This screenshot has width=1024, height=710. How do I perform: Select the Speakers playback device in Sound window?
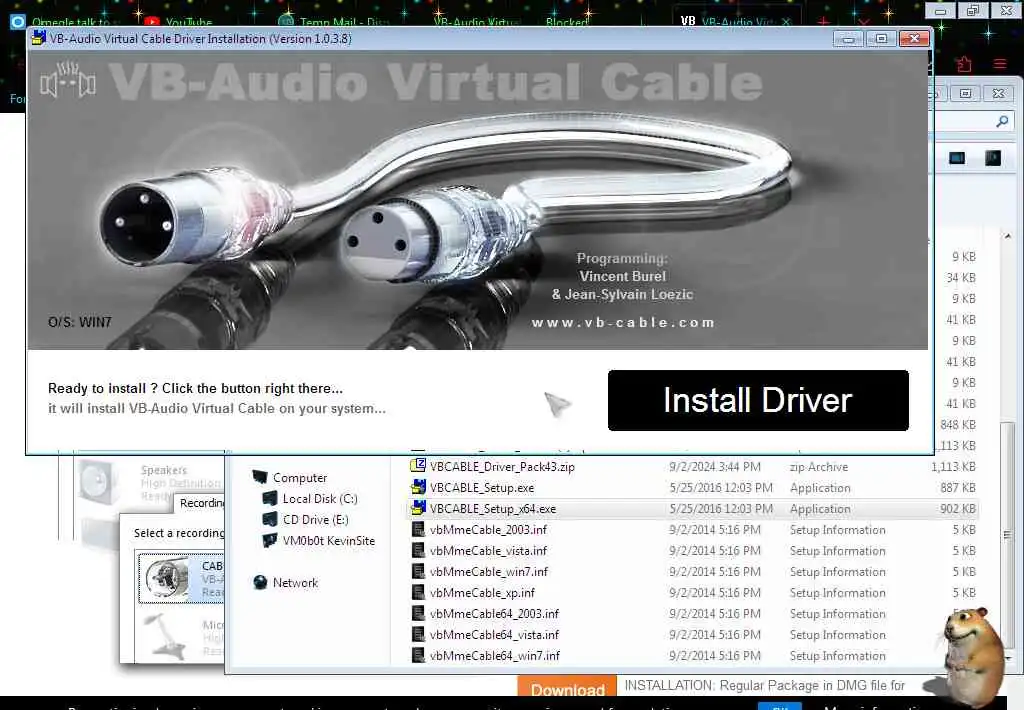(149, 483)
